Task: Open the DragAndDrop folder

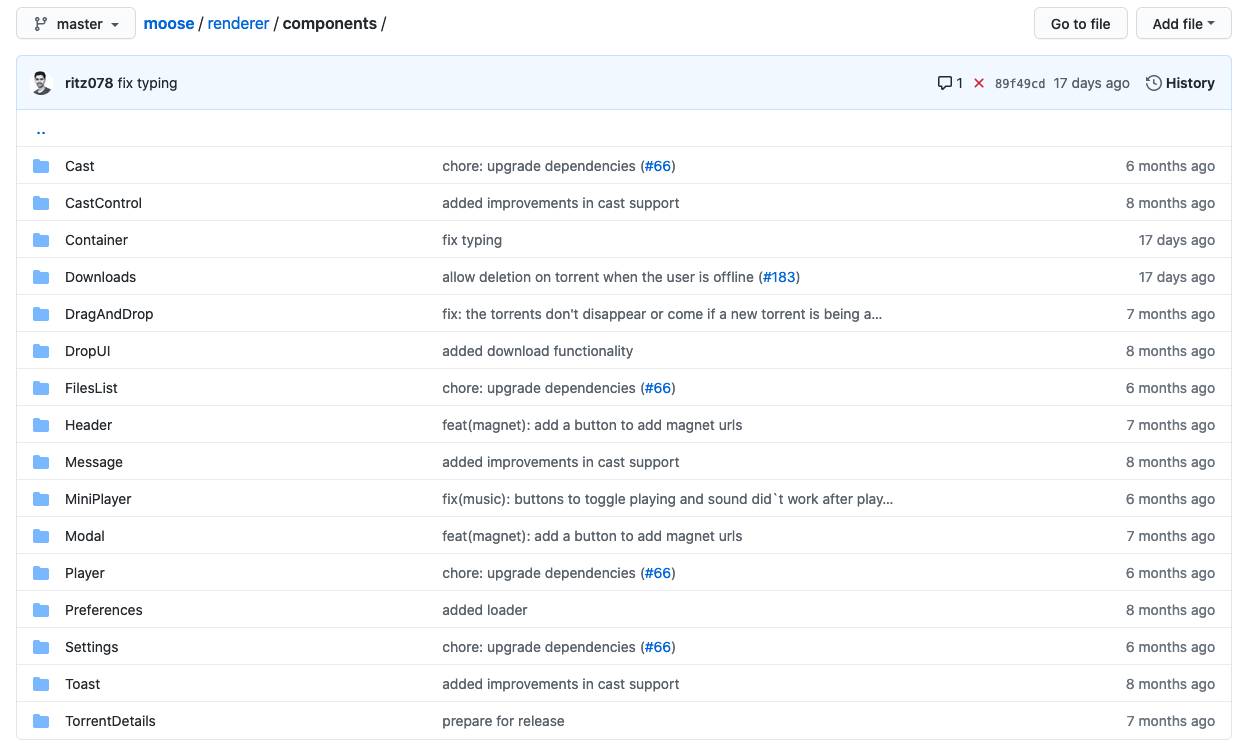Action: point(109,314)
